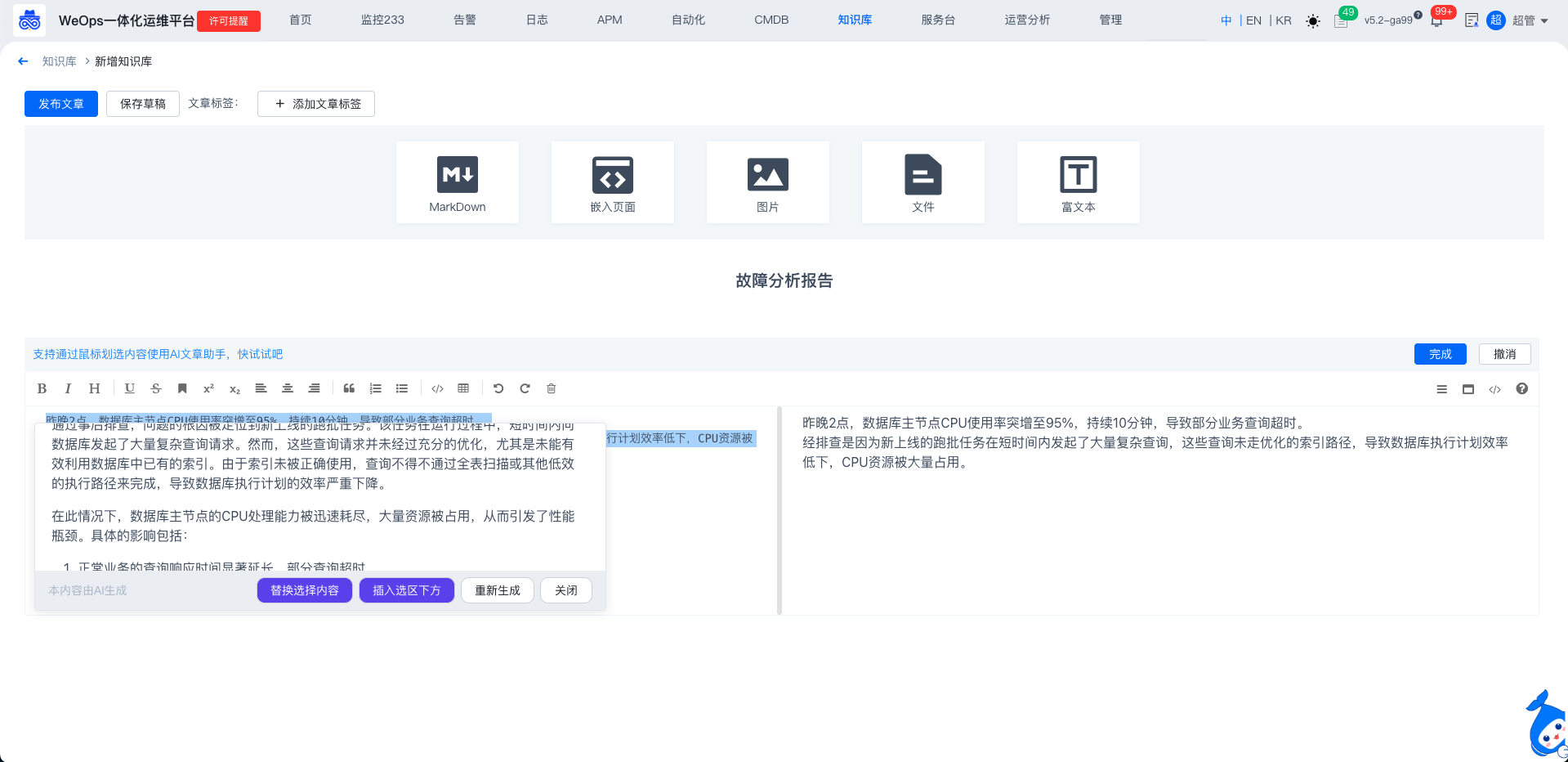Insert a blockquote with the quote icon
This screenshot has width=1568, height=762.
click(349, 388)
